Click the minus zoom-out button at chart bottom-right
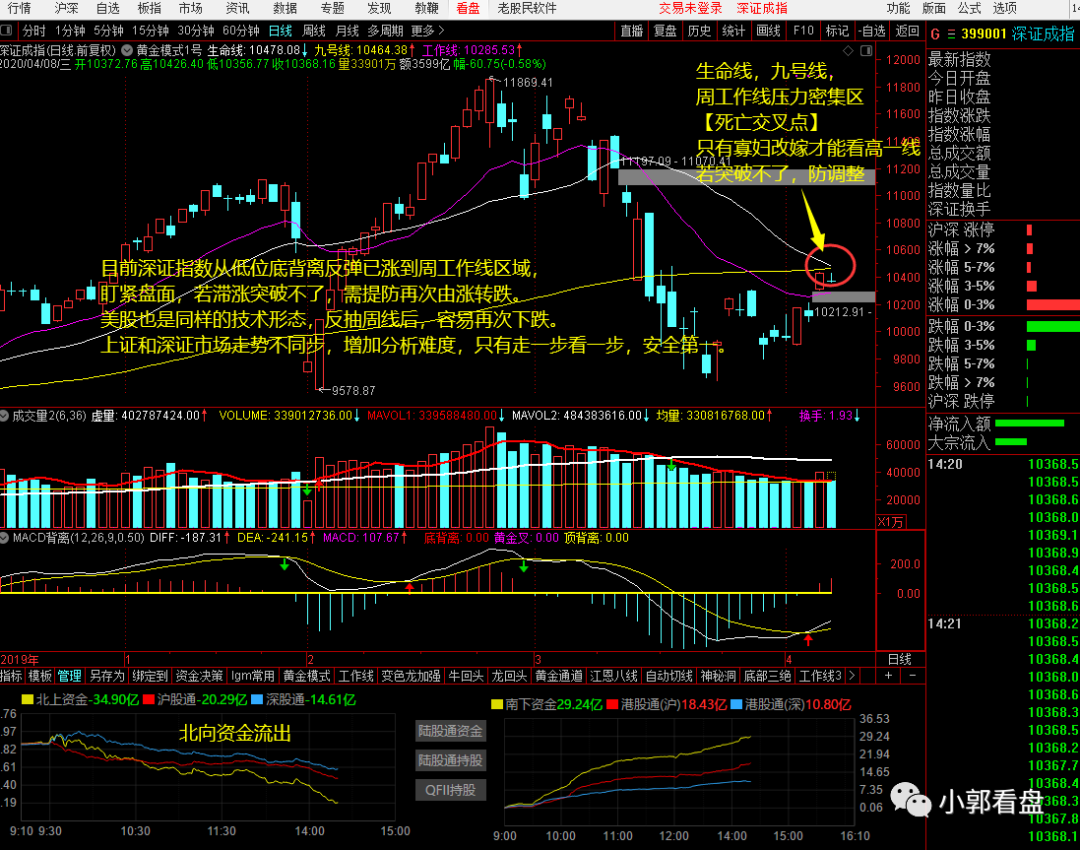The image size is (1080, 850). [913, 676]
